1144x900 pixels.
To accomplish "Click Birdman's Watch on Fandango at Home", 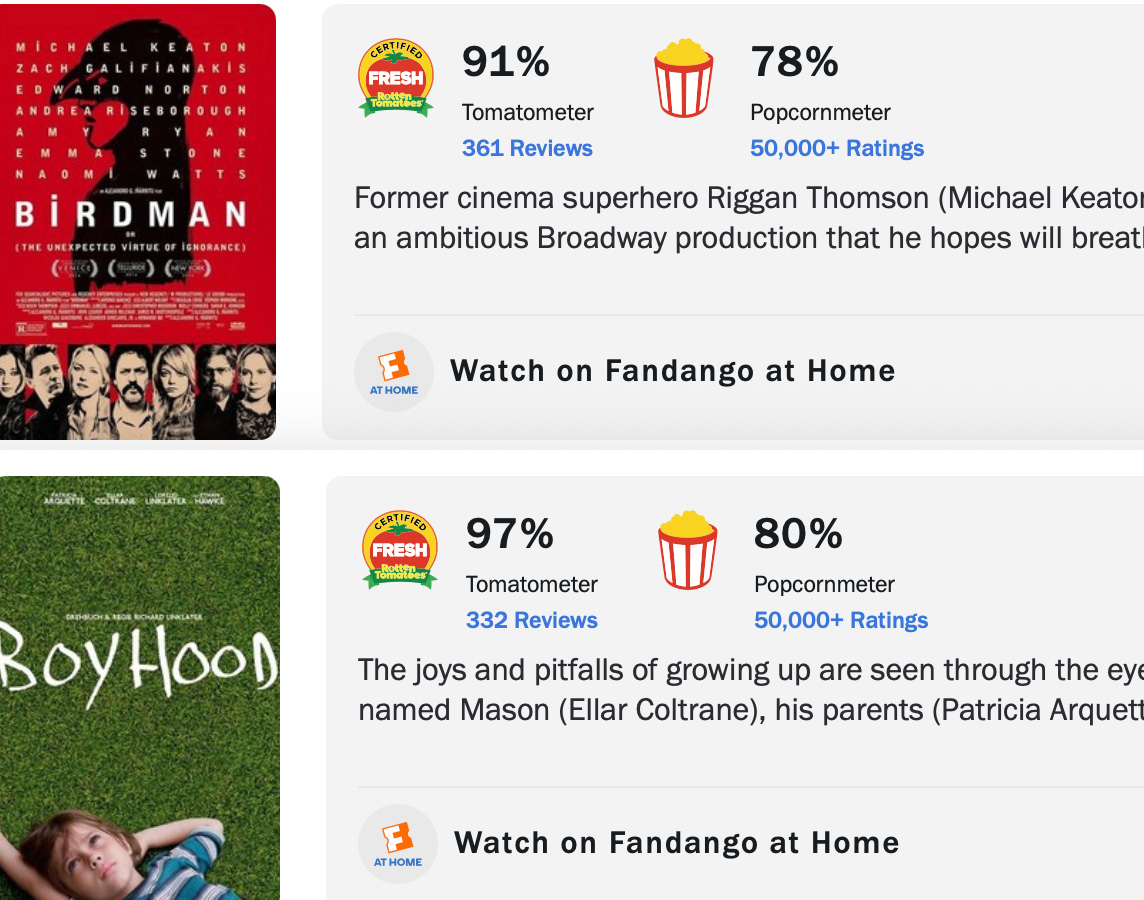I will pos(672,371).
